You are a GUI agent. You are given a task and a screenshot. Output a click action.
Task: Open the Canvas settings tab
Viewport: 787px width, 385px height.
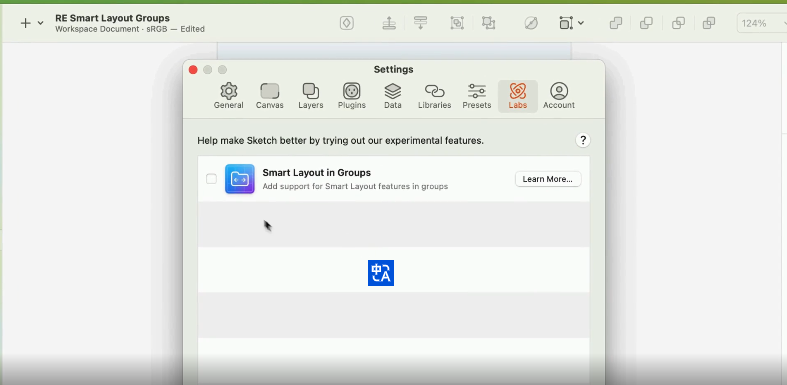coord(270,96)
